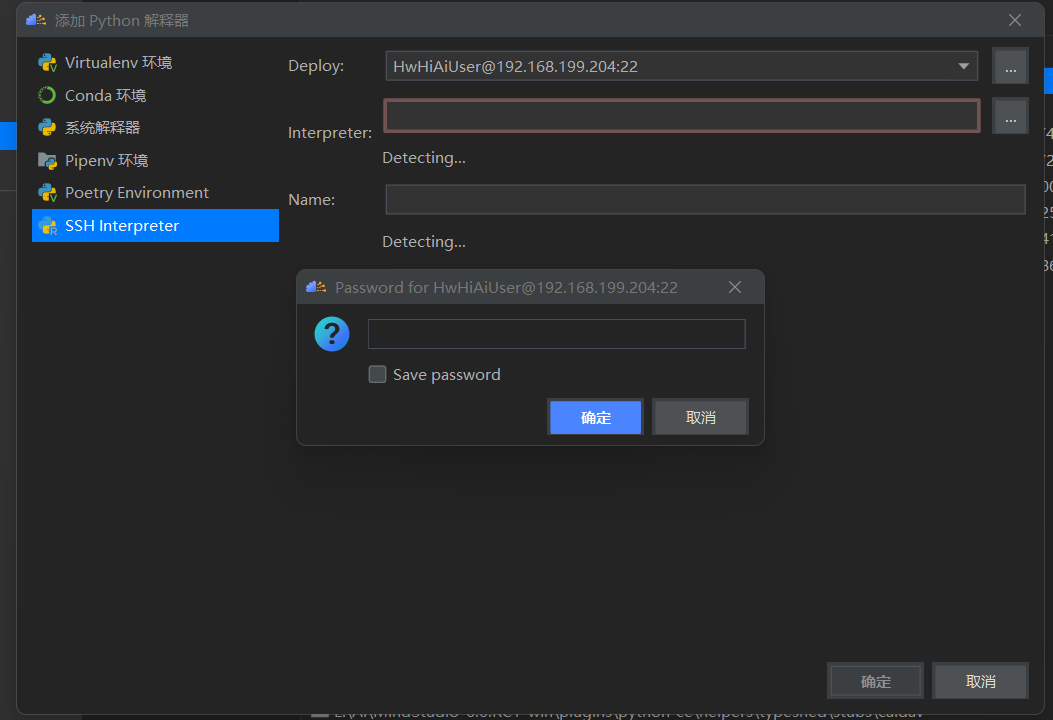Open the Deploy browse ellipsis button

[x=1010, y=67]
